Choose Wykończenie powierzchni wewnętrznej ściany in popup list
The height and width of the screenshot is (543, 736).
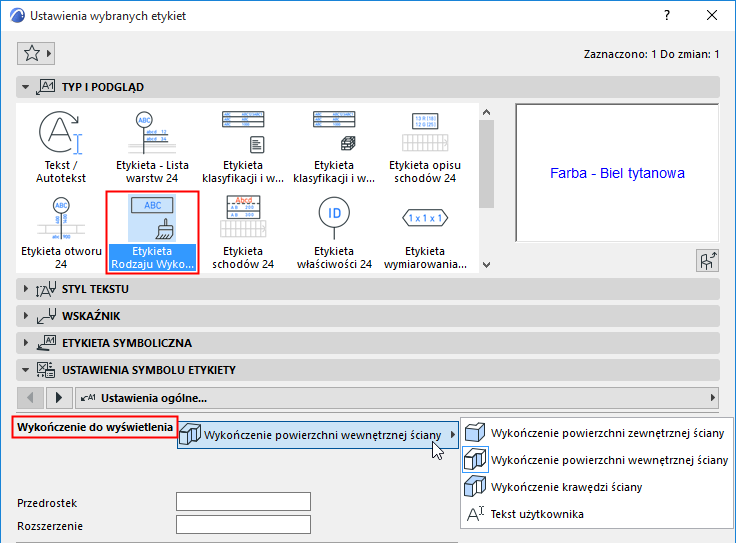click(596, 460)
